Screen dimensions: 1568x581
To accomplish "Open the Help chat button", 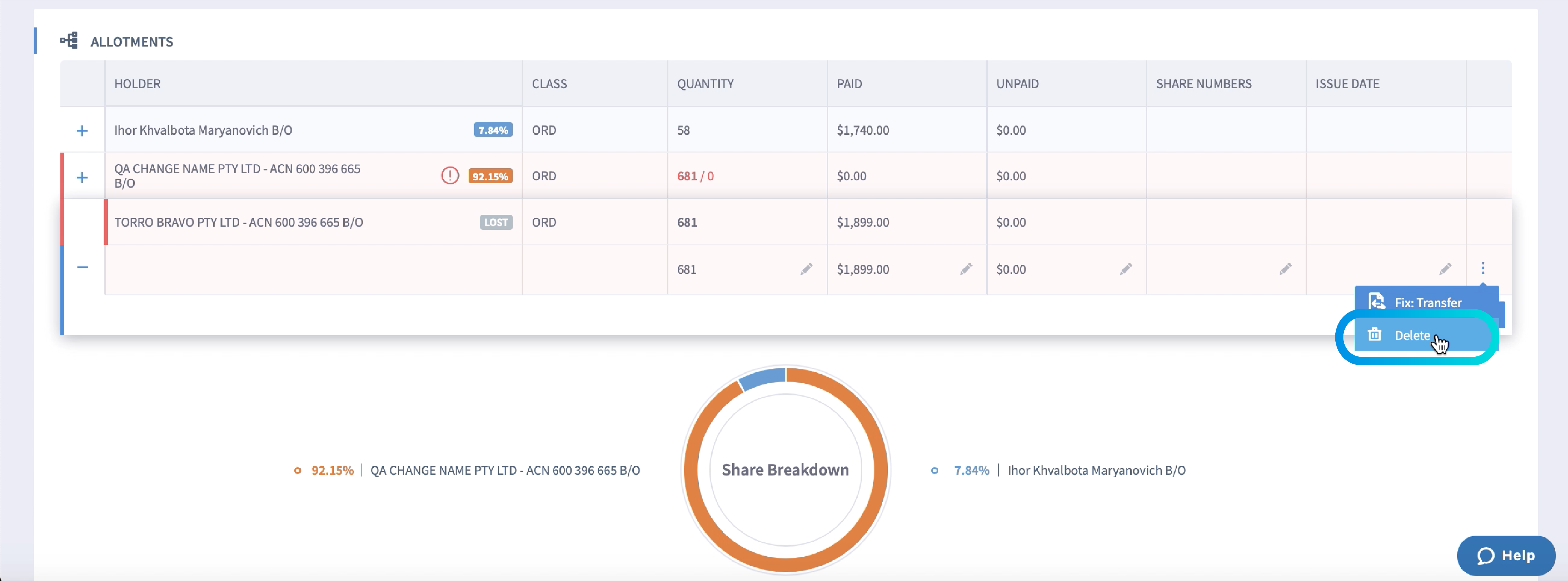I will [1506, 556].
